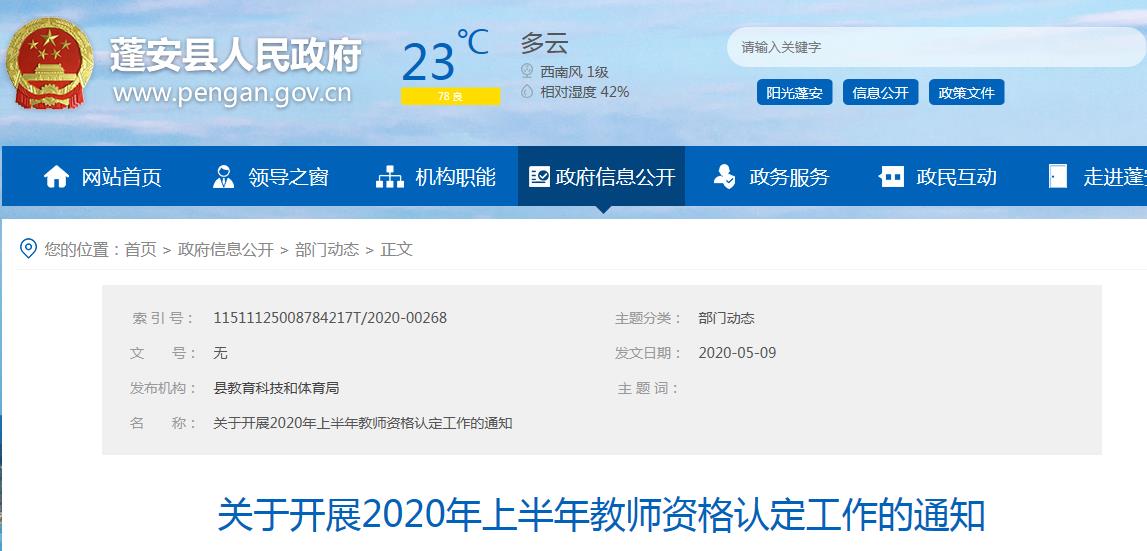Click the 无 document number value
The width and height of the screenshot is (1147, 551).
pyautogui.click(x=220, y=353)
